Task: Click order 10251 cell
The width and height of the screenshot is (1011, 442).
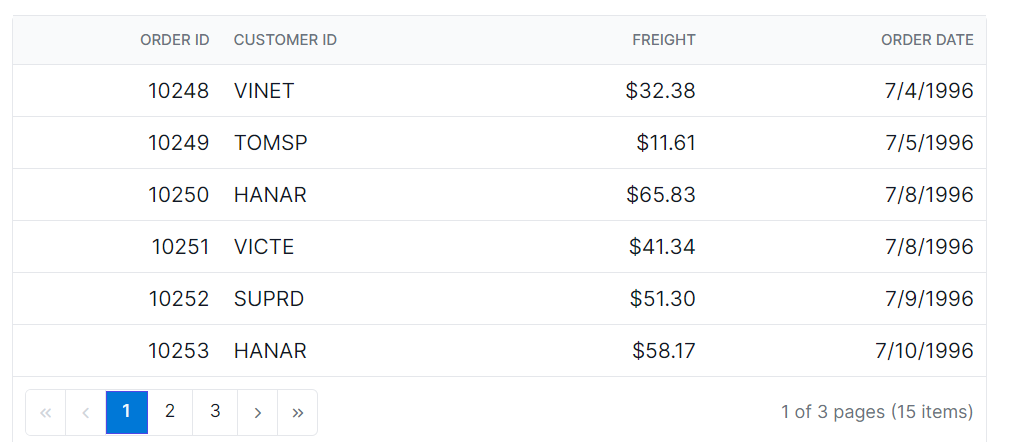Action: pos(180,247)
